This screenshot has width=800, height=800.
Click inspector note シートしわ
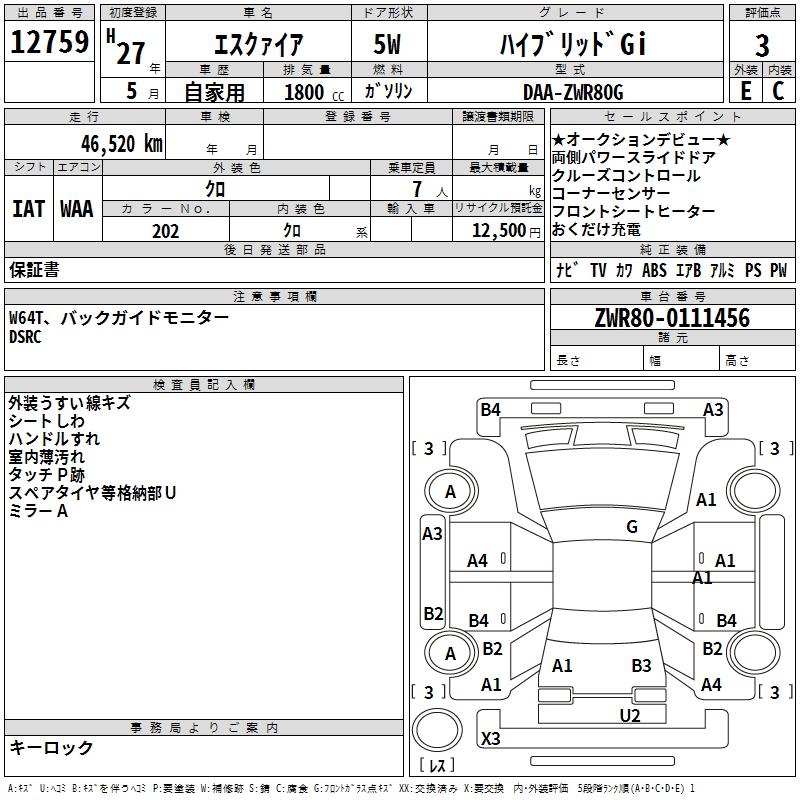pos(46,421)
